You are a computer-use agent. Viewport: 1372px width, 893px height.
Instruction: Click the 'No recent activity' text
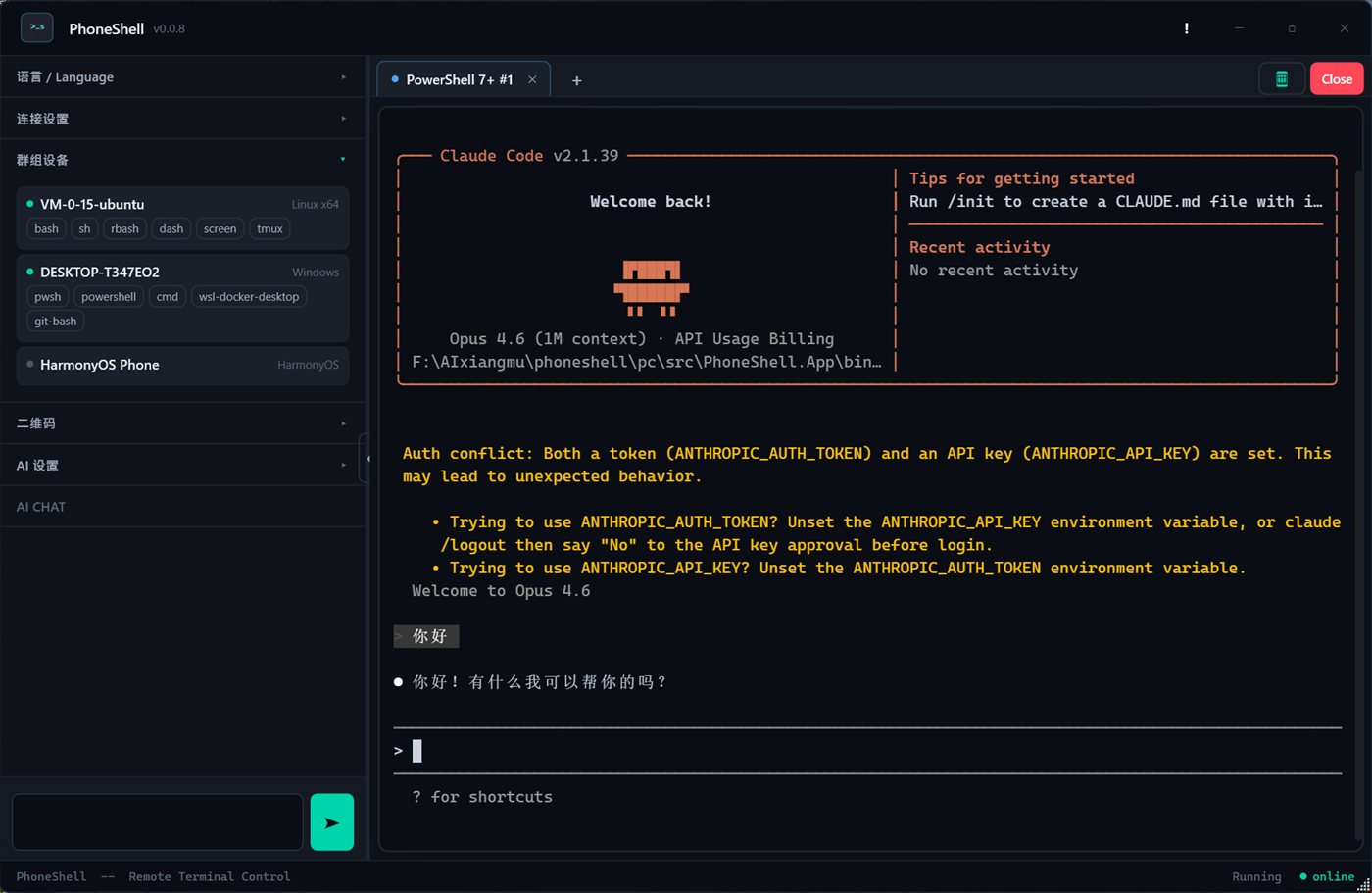point(994,271)
